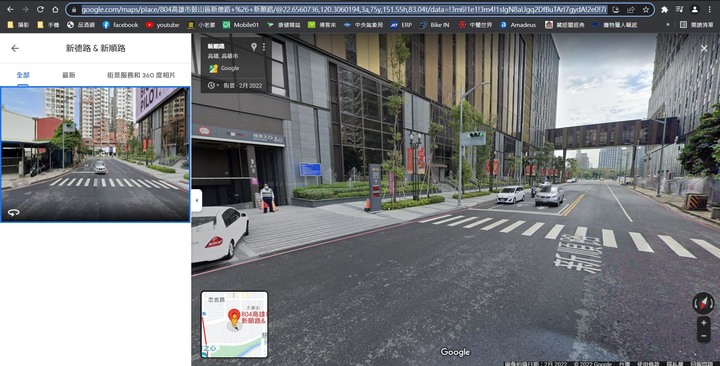Zoom in with the plus button
This screenshot has height=366, width=720.
[x=703, y=323]
